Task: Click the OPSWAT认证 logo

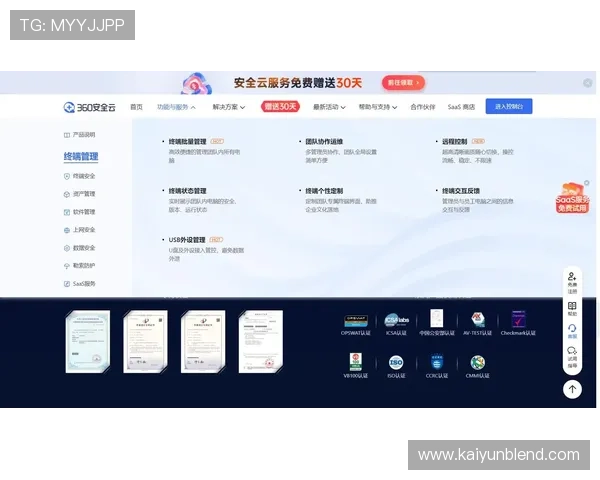Action: point(356,321)
